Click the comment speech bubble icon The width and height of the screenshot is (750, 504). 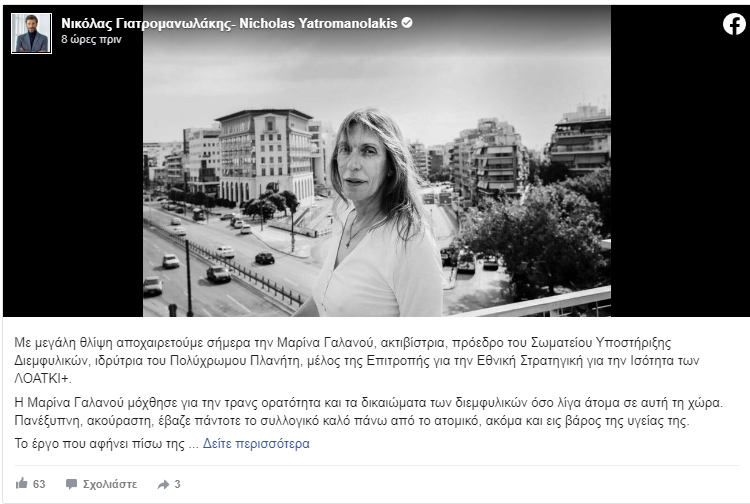(71, 484)
